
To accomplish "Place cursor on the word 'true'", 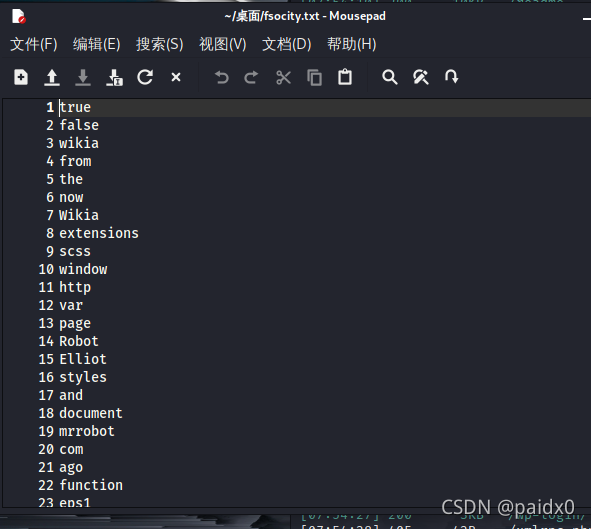I will (75, 107).
